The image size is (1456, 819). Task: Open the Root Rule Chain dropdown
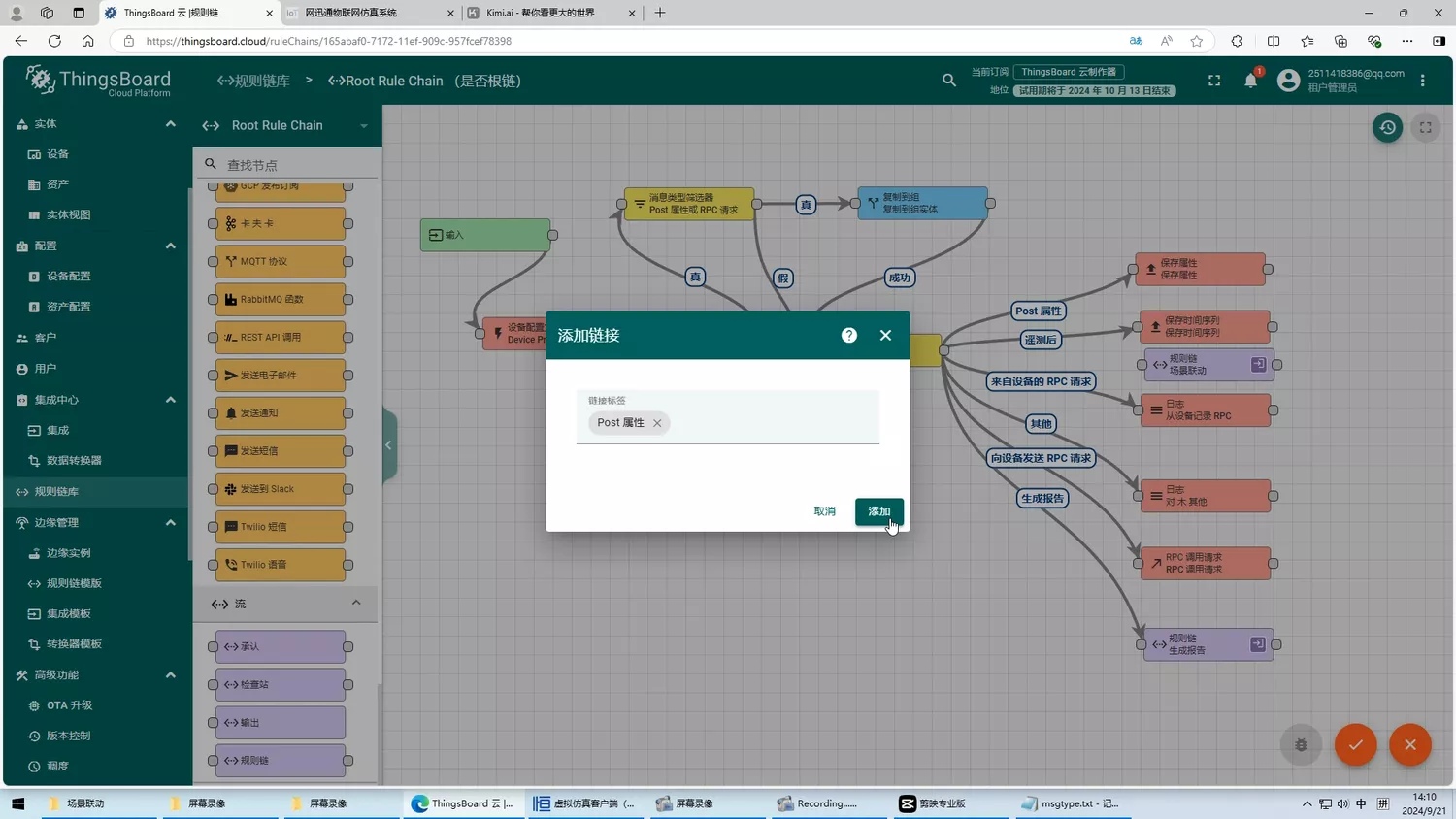(364, 125)
